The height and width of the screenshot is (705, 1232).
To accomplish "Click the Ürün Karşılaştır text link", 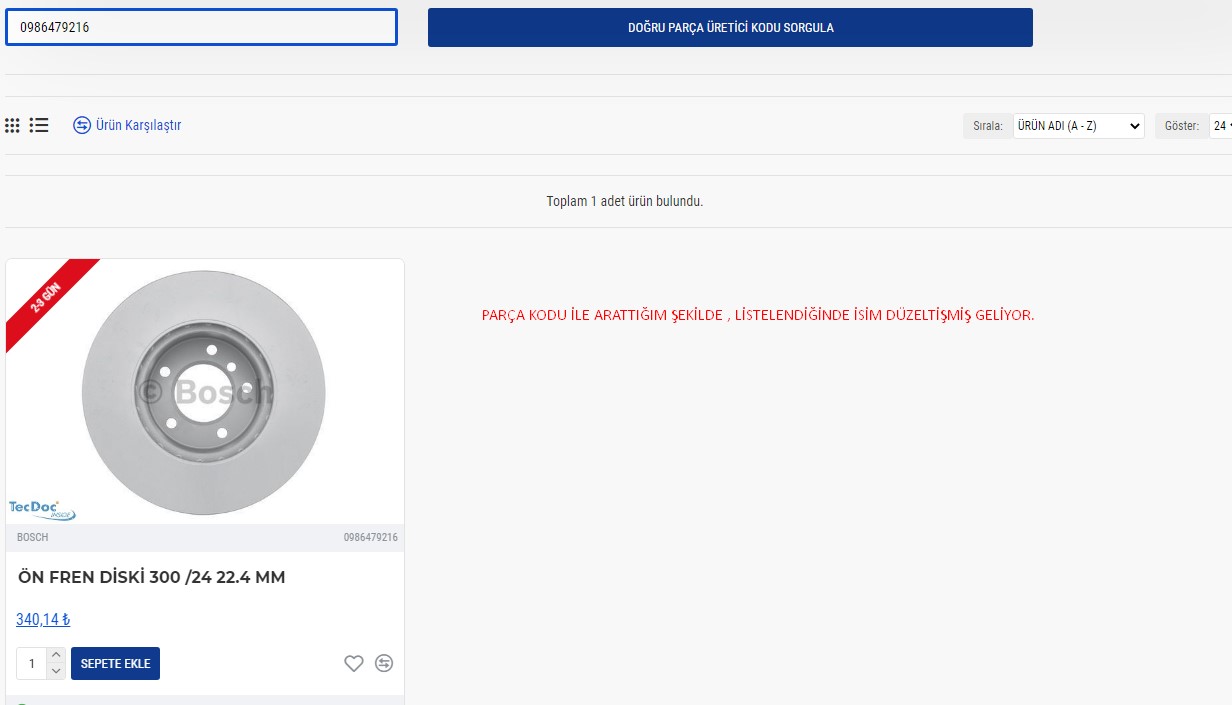I will [x=138, y=125].
